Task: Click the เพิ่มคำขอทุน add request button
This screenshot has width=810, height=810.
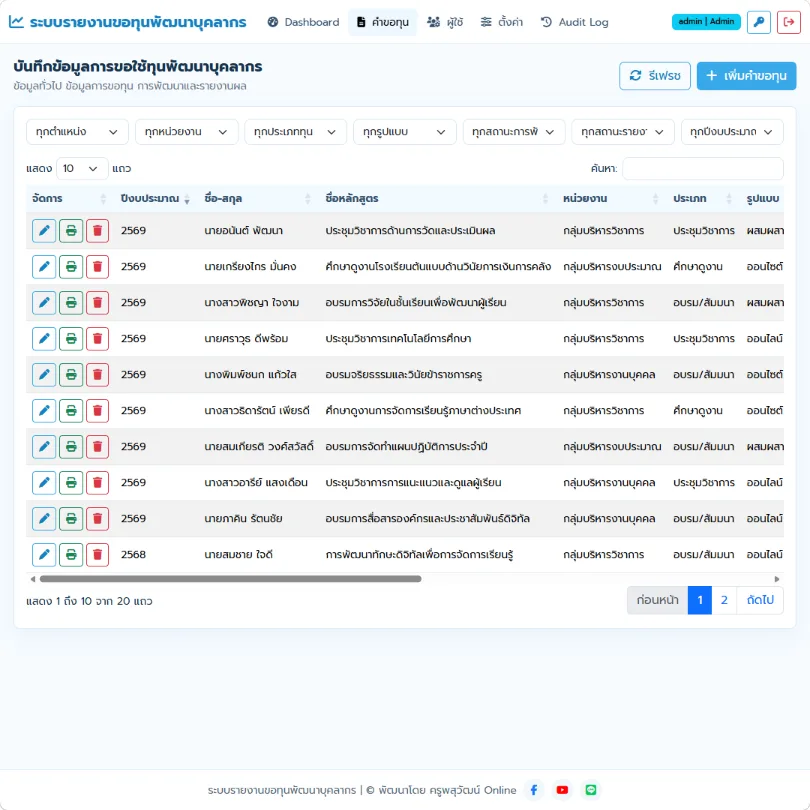Action: [x=746, y=75]
